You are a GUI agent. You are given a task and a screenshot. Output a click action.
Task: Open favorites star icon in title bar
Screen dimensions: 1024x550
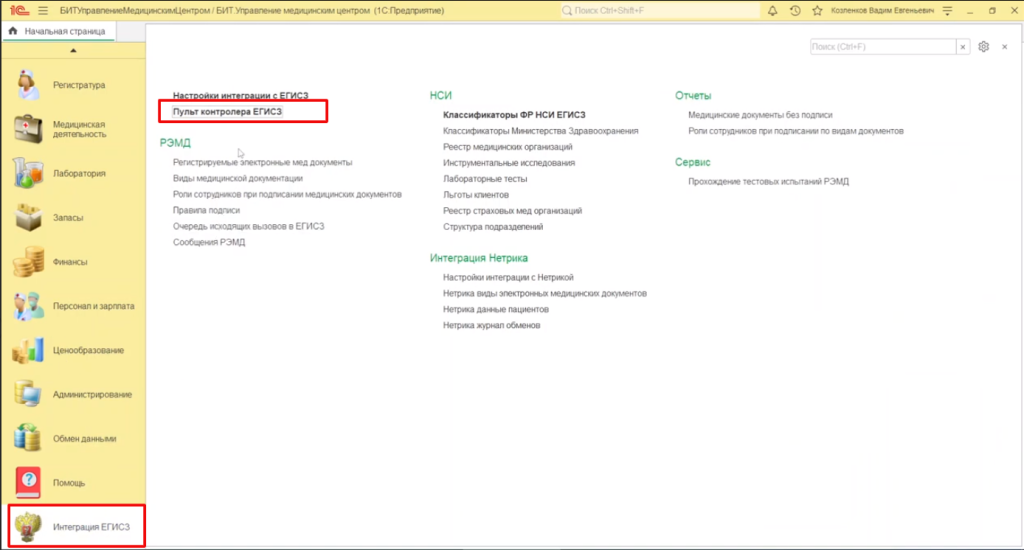tap(817, 10)
